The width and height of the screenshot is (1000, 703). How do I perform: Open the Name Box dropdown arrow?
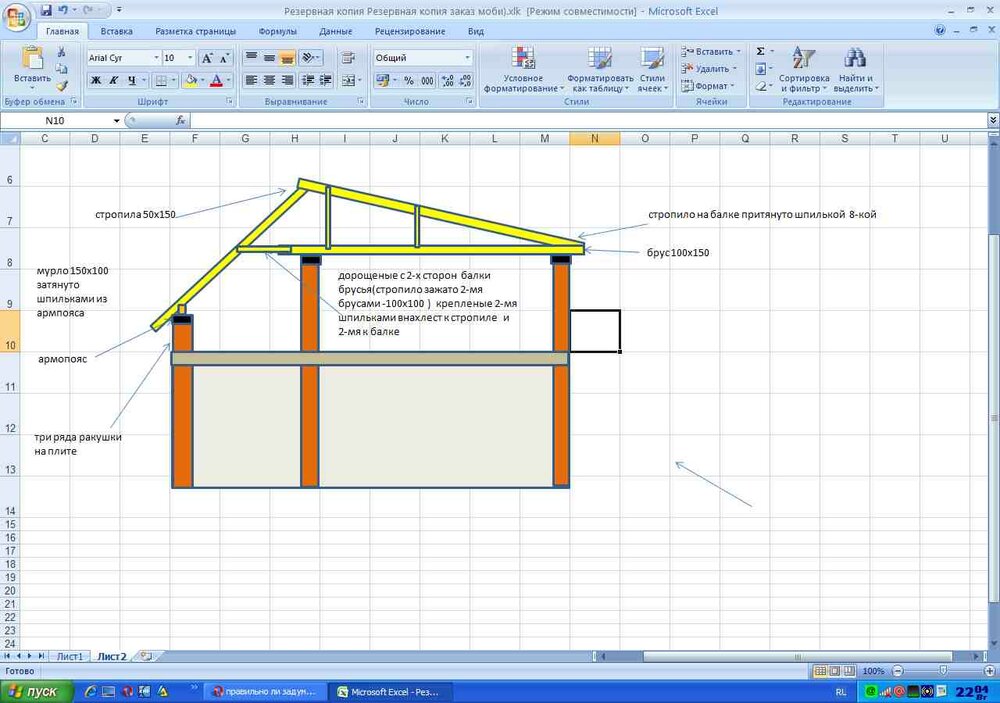[117, 120]
